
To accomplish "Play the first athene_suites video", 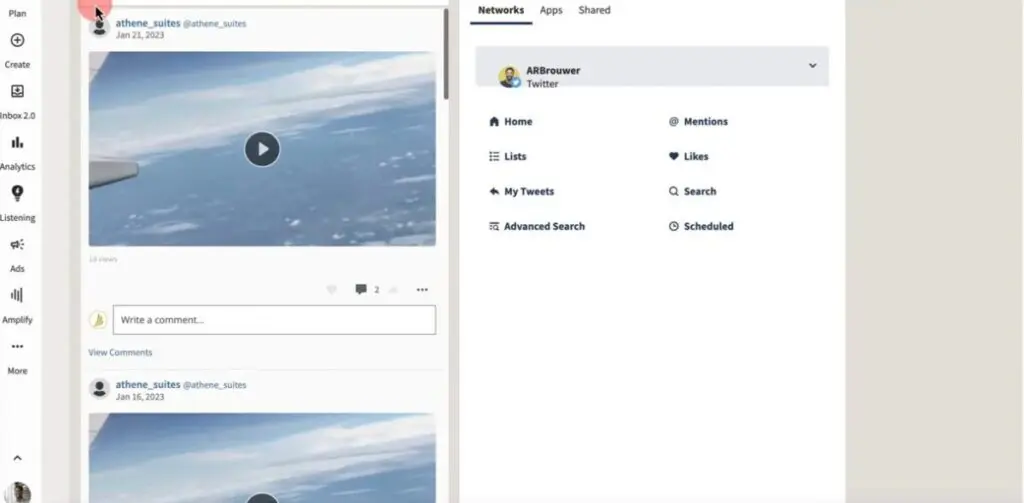I will point(262,149).
